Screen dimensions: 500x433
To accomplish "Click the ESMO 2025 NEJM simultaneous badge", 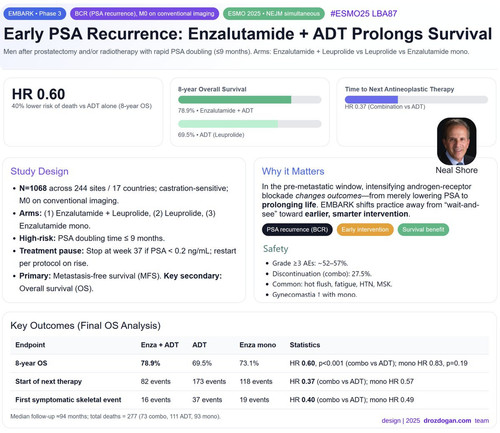I will [274, 14].
